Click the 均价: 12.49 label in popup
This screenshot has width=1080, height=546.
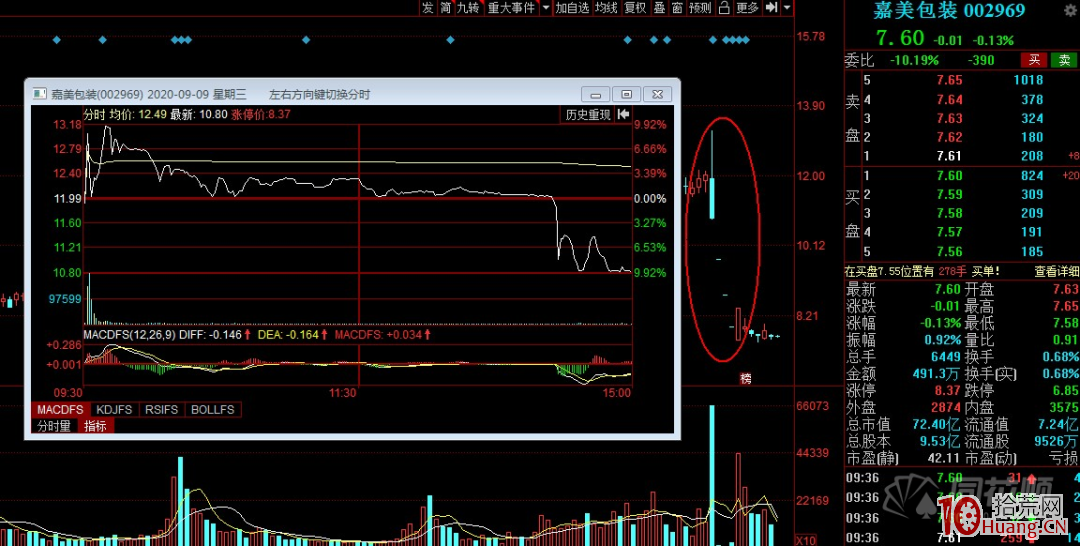tap(138, 114)
